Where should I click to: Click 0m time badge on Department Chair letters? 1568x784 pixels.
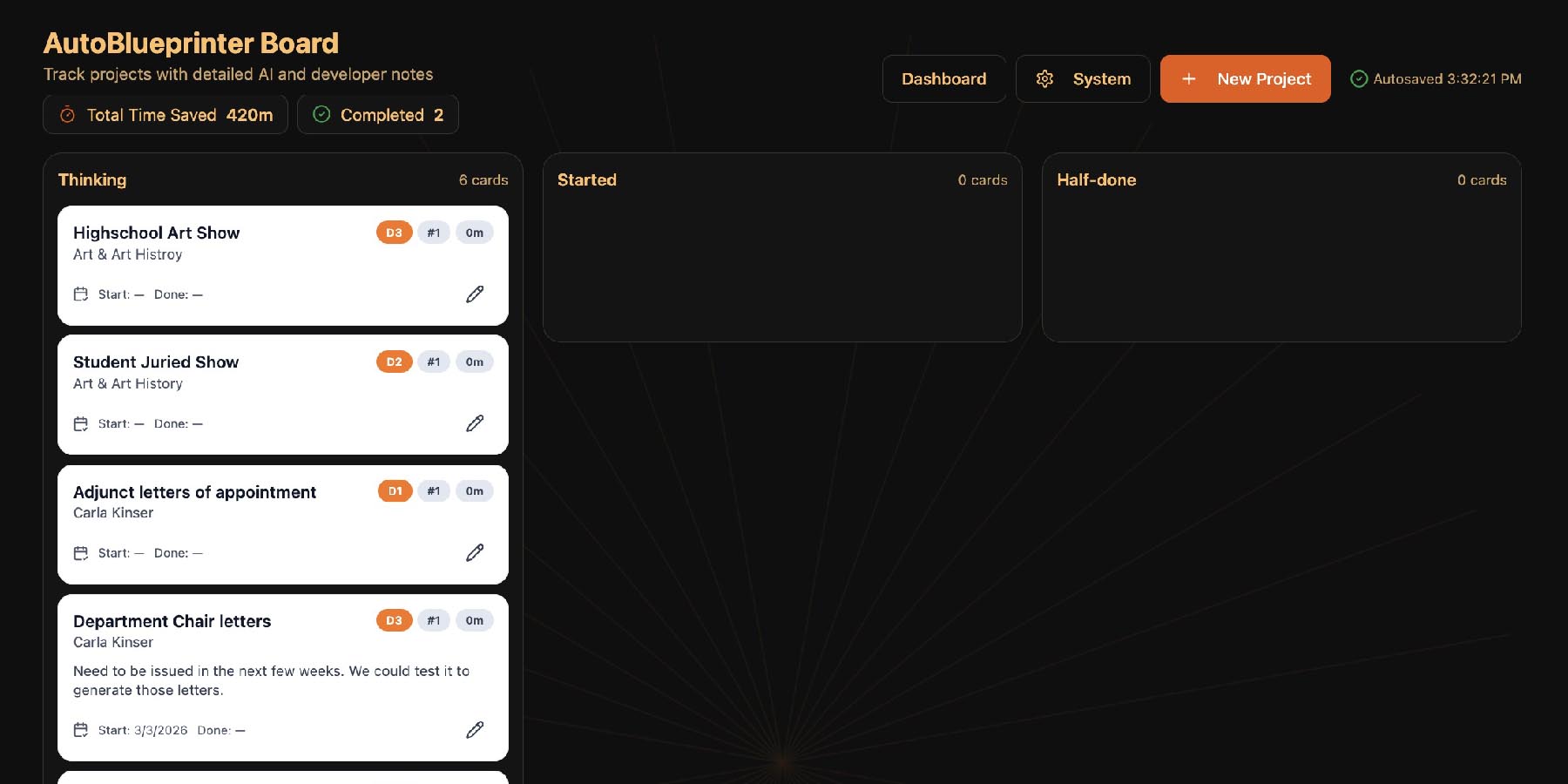(474, 620)
